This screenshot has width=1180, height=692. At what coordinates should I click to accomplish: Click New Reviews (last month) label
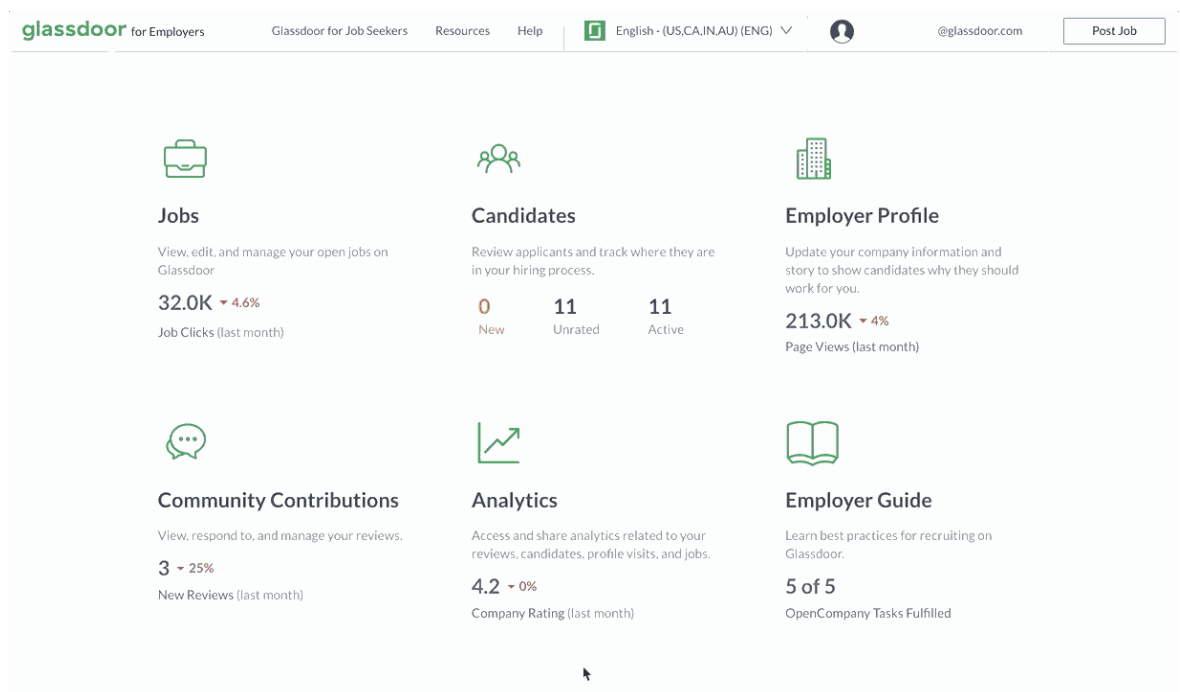point(230,595)
